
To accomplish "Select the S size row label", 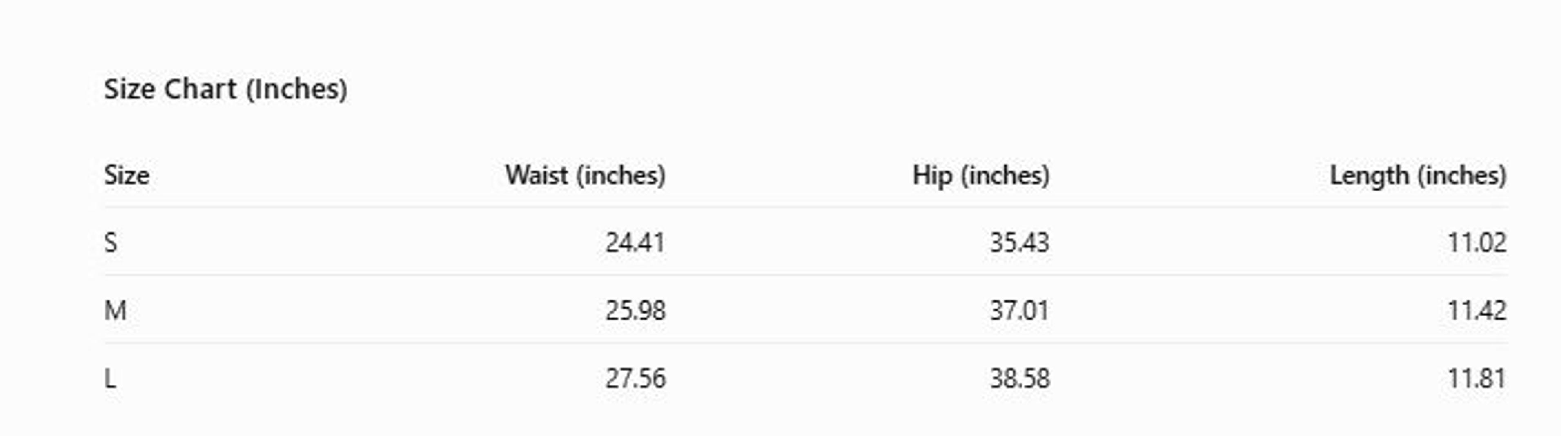I will (111, 243).
